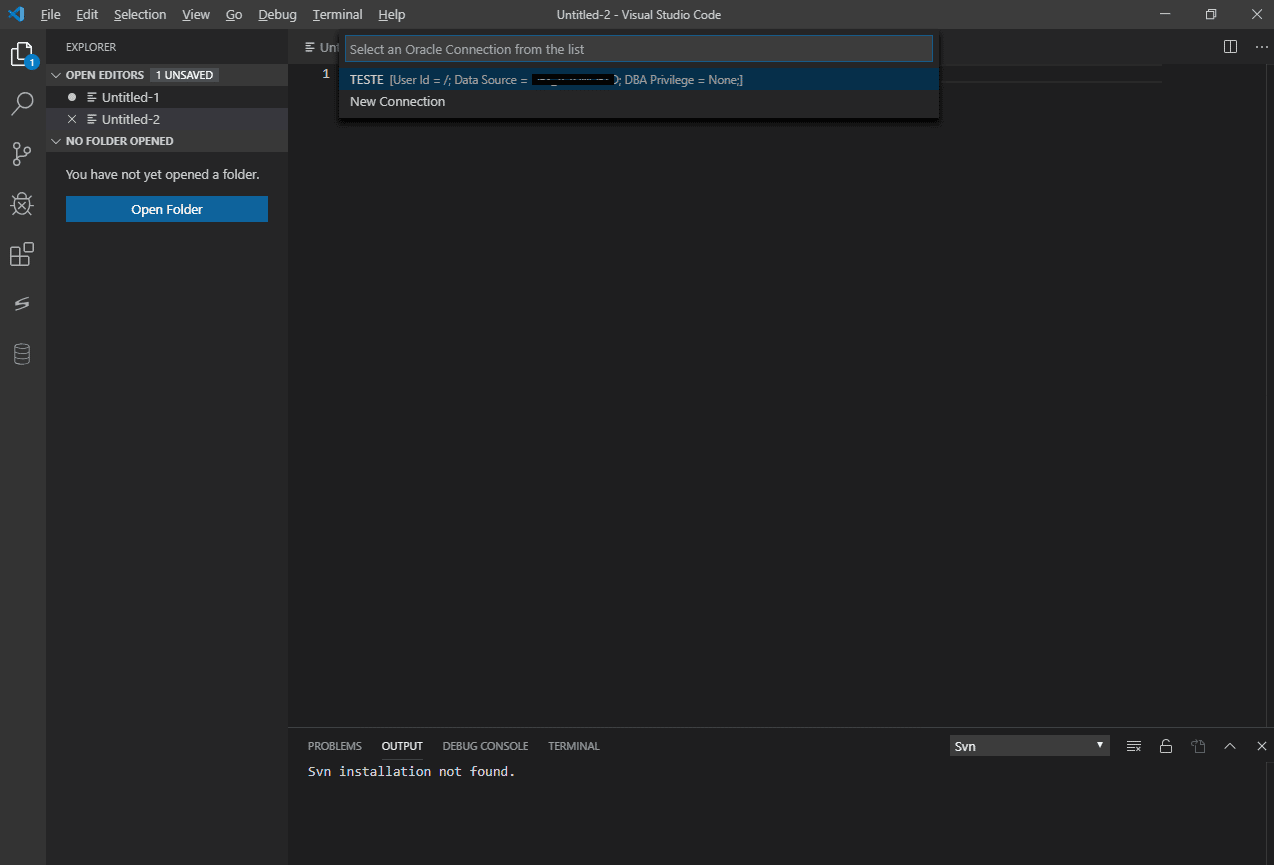Open the Extensions view icon
Screen dimensions: 1274x865
pyautogui.click(x=22, y=254)
